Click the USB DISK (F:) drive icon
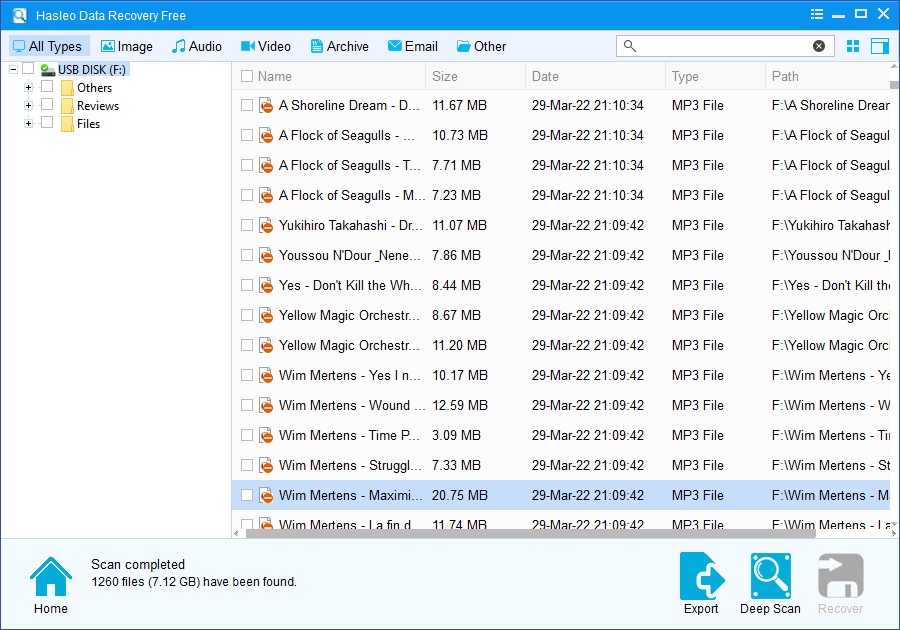The image size is (900, 630). click(x=48, y=70)
